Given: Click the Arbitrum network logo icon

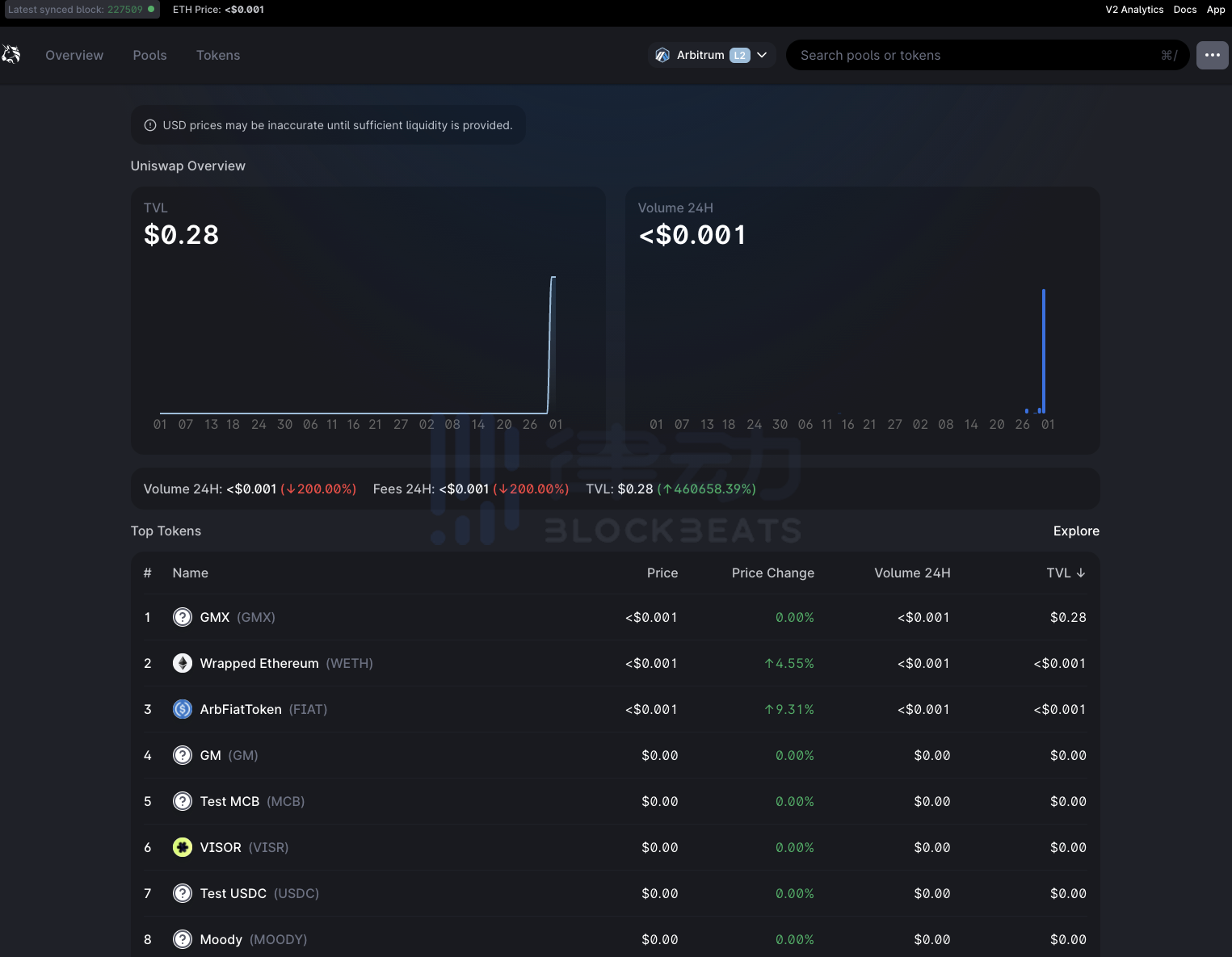Looking at the screenshot, I should pyautogui.click(x=662, y=55).
